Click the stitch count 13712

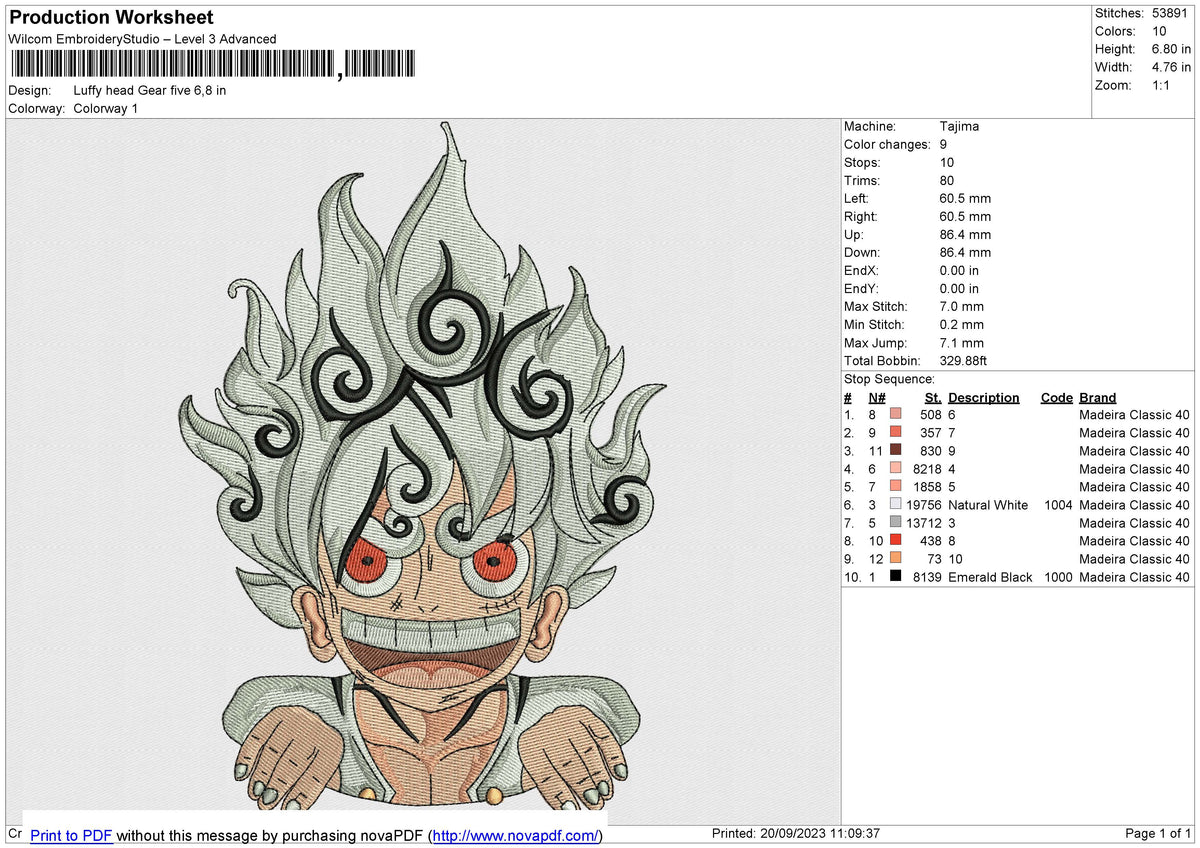[x=923, y=523]
